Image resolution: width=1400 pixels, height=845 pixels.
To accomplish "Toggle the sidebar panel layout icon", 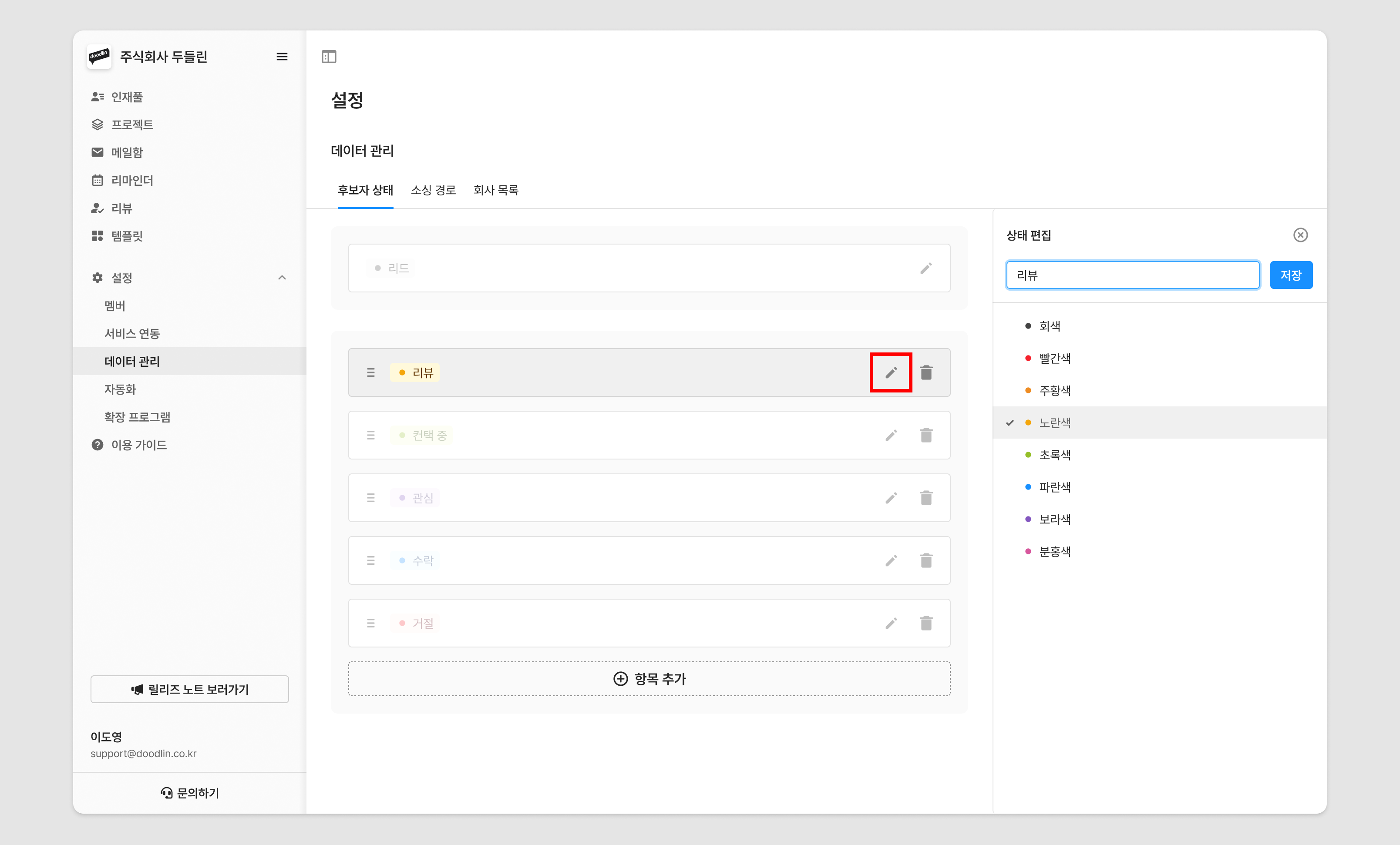I will tap(329, 56).
